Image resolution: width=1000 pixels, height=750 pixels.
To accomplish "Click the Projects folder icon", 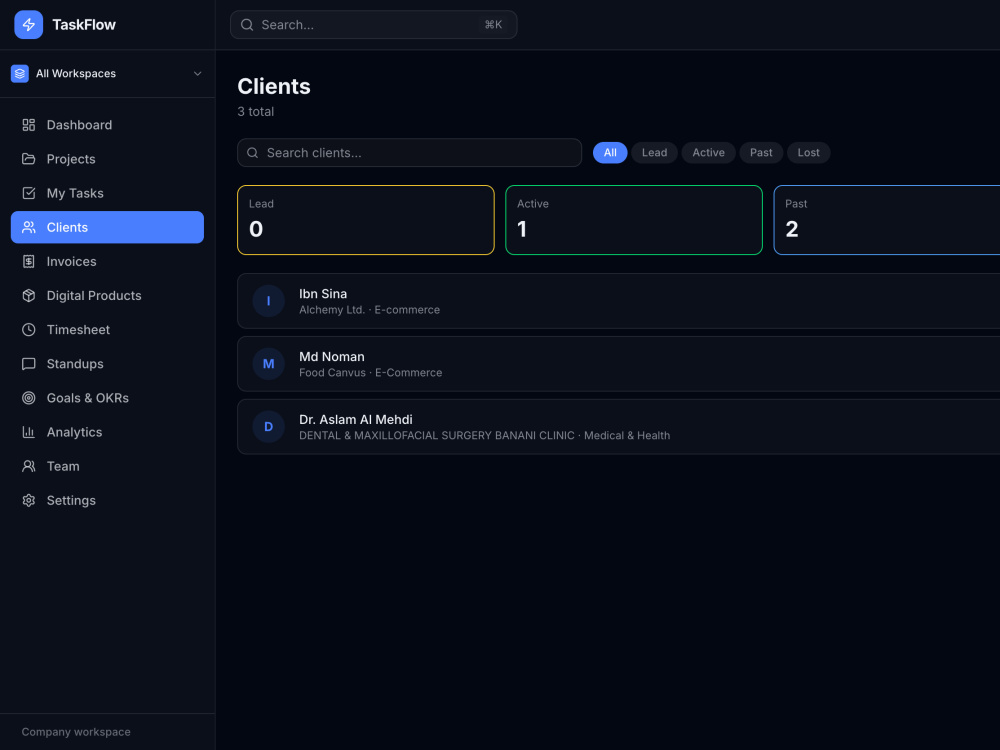I will (x=29, y=159).
